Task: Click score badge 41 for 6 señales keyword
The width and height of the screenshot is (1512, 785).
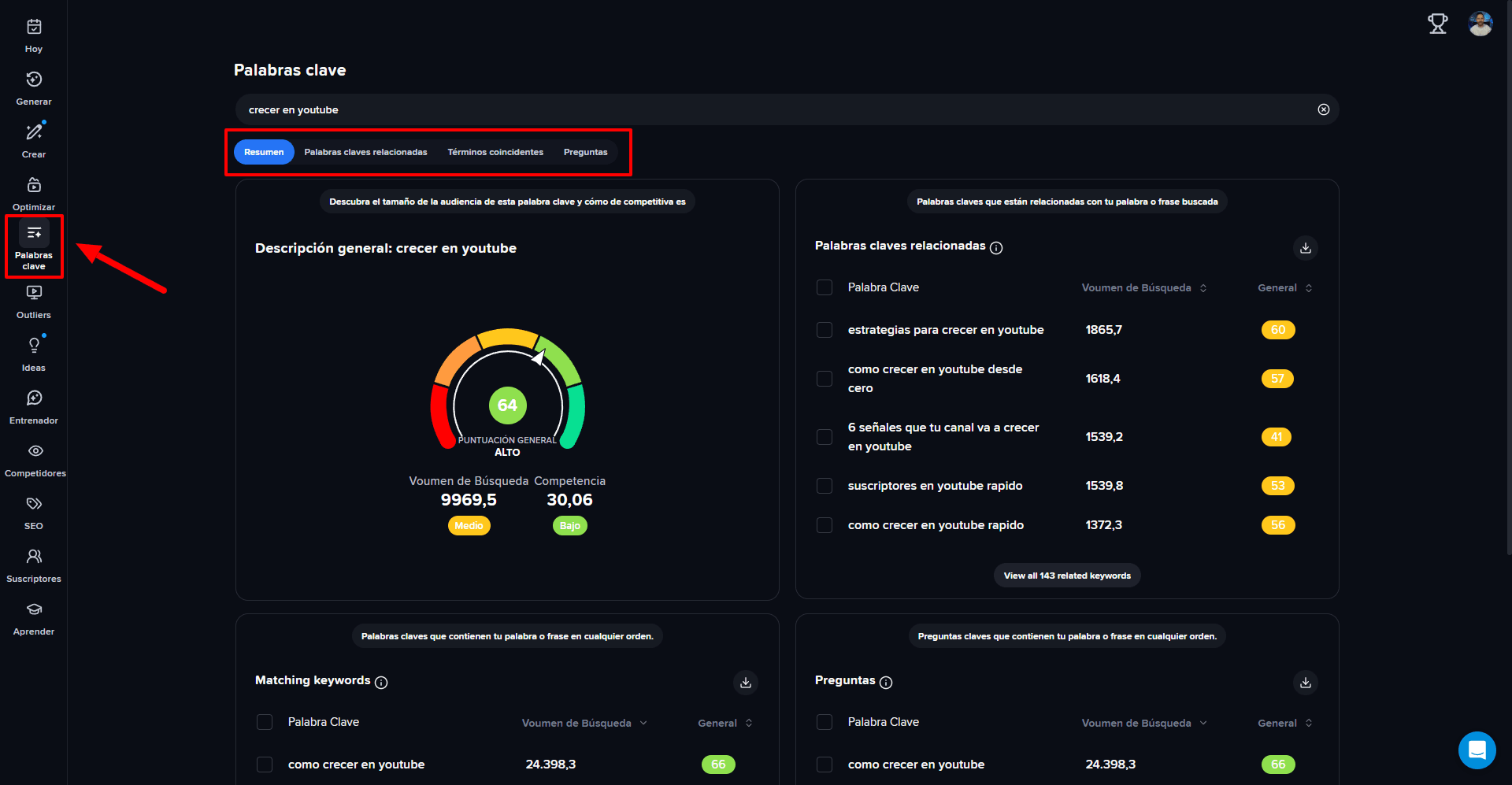Action: click(1277, 437)
